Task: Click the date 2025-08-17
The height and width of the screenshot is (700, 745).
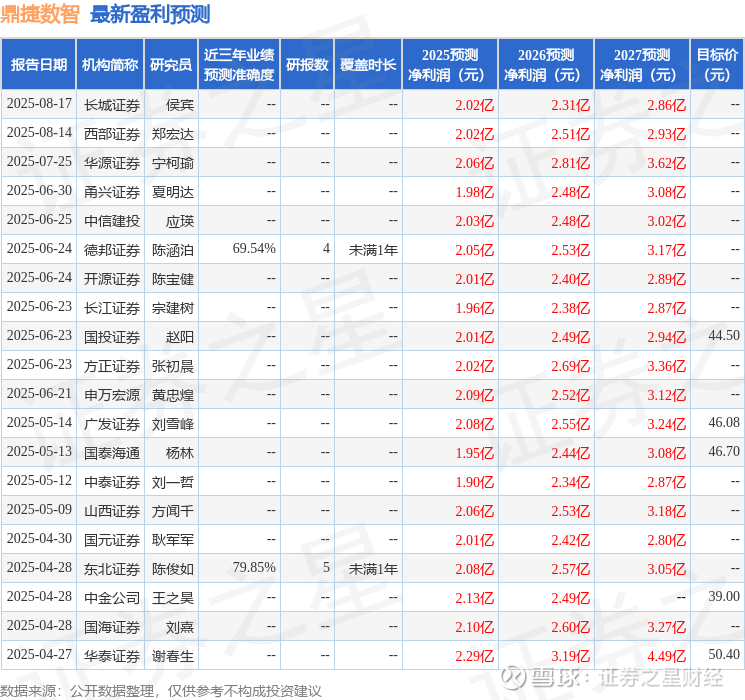Action: tap(39, 104)
